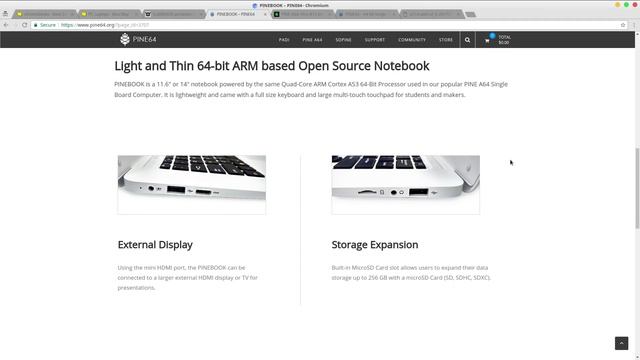Click the PINE64 pinecone logo
This screenshot has width=640, height=360.
124,39
